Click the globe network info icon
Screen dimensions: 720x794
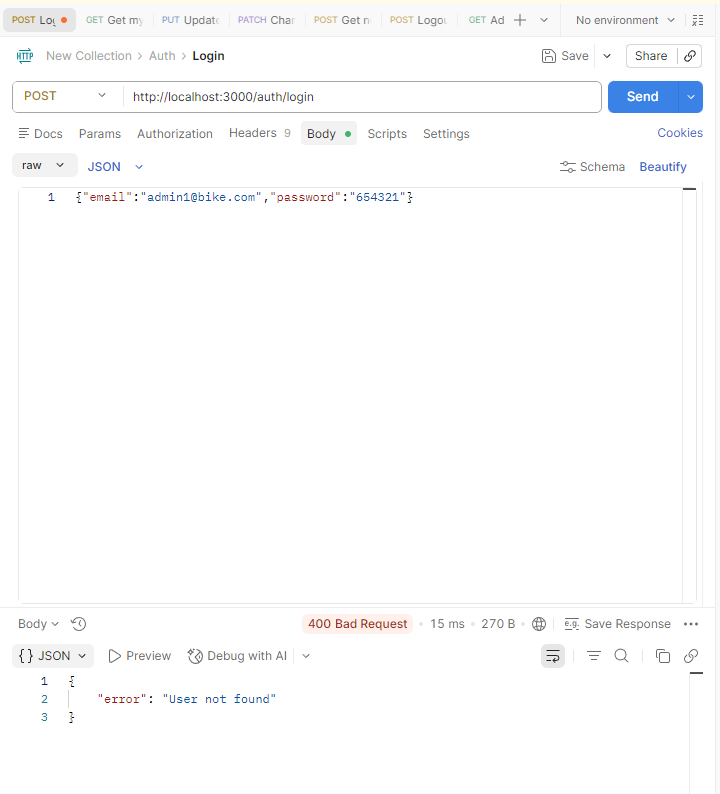pyautogui.click(x=539, y=624)
